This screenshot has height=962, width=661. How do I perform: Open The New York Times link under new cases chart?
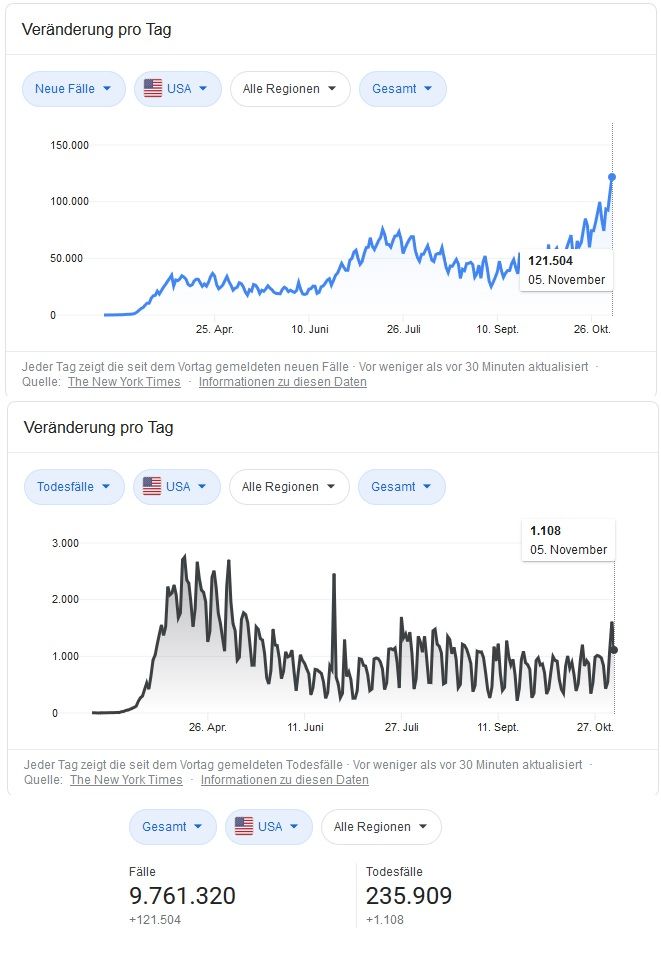tap(124, 382)
